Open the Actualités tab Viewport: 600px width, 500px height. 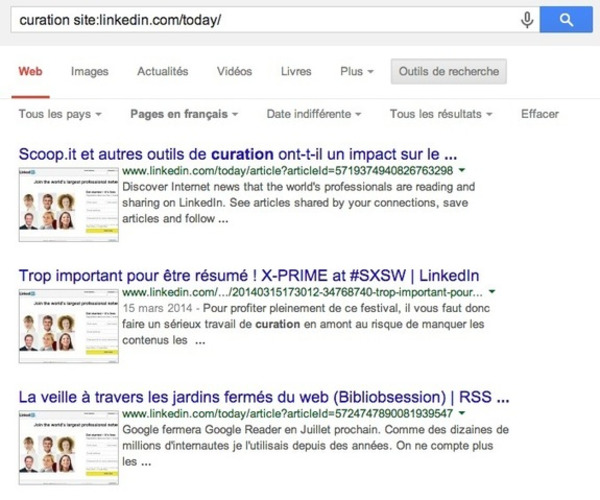[163, 72]
